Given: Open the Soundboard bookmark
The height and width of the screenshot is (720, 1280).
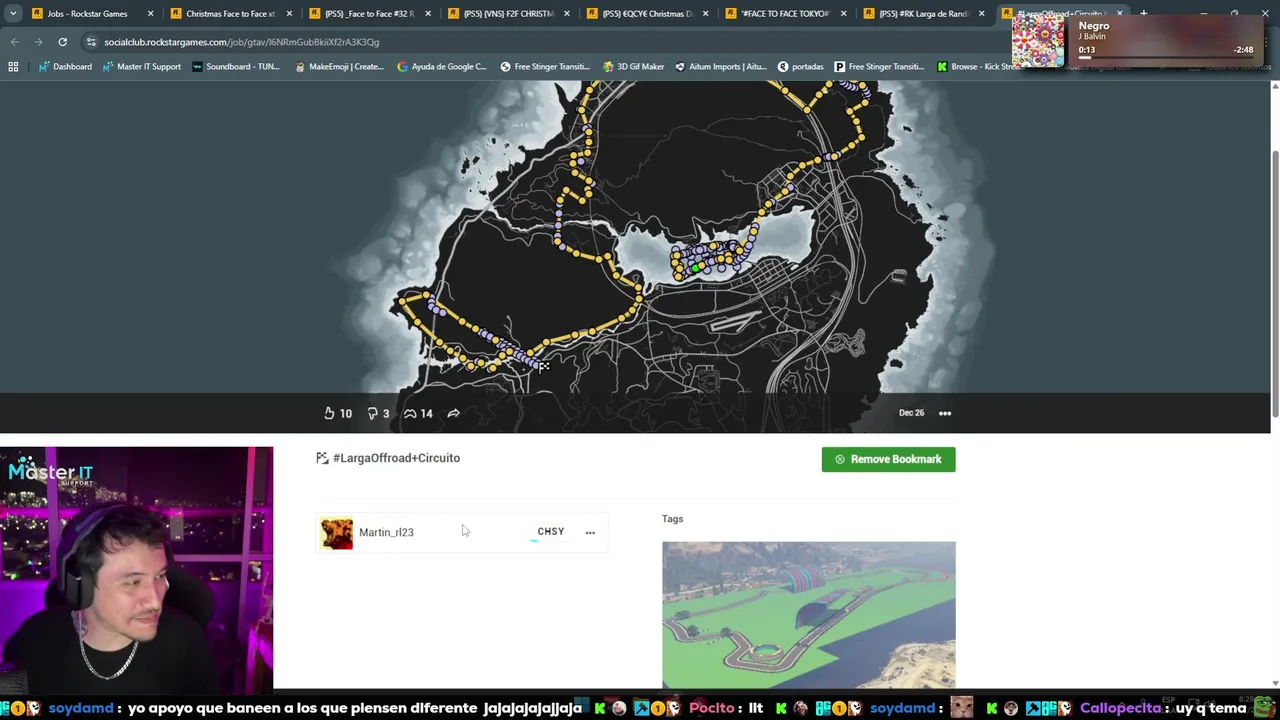Looking at the screenshot, I should pyautogui.click(x=235, y=67).
